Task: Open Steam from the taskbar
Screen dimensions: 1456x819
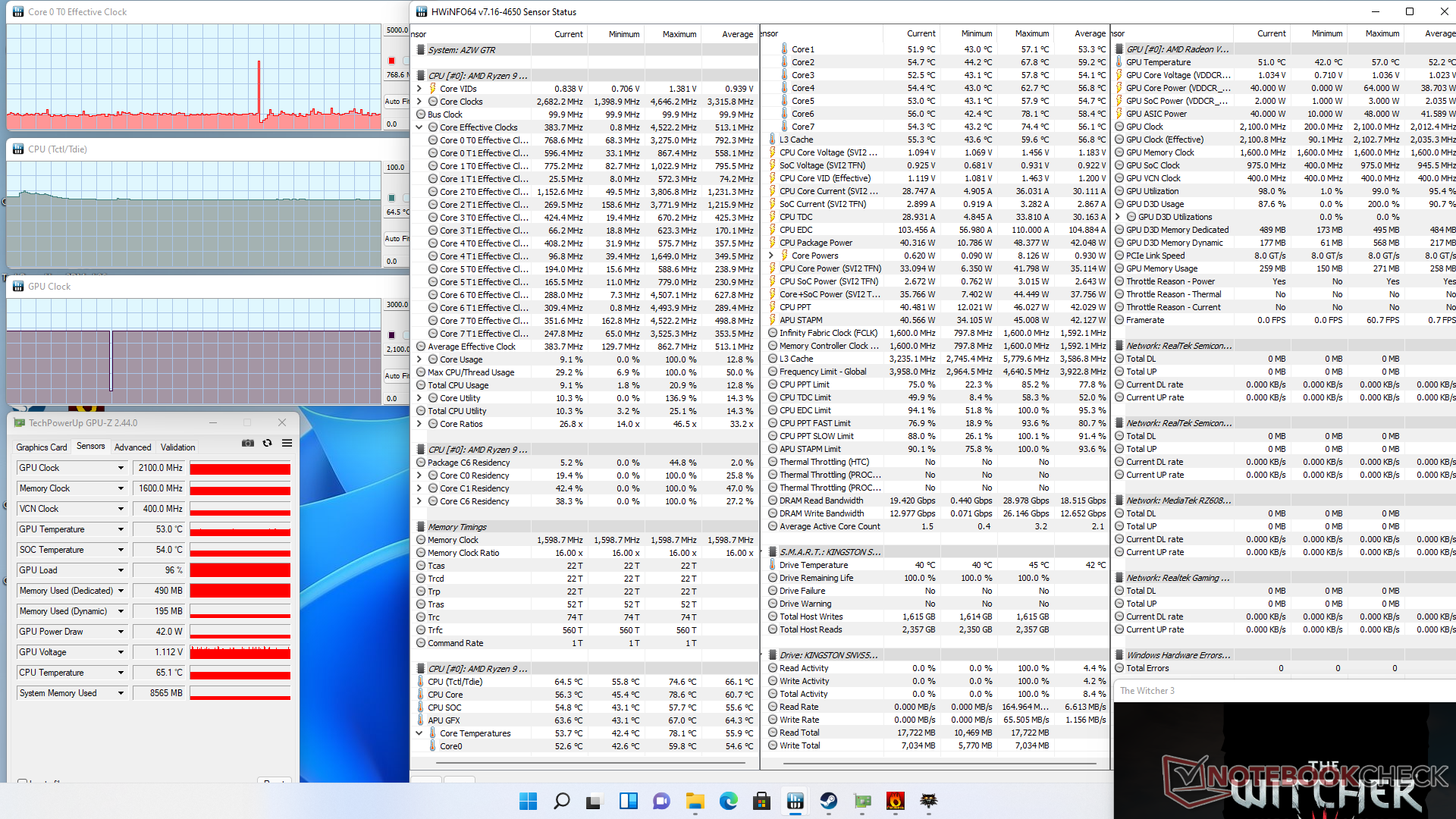Action: click(x=828, y=801)
